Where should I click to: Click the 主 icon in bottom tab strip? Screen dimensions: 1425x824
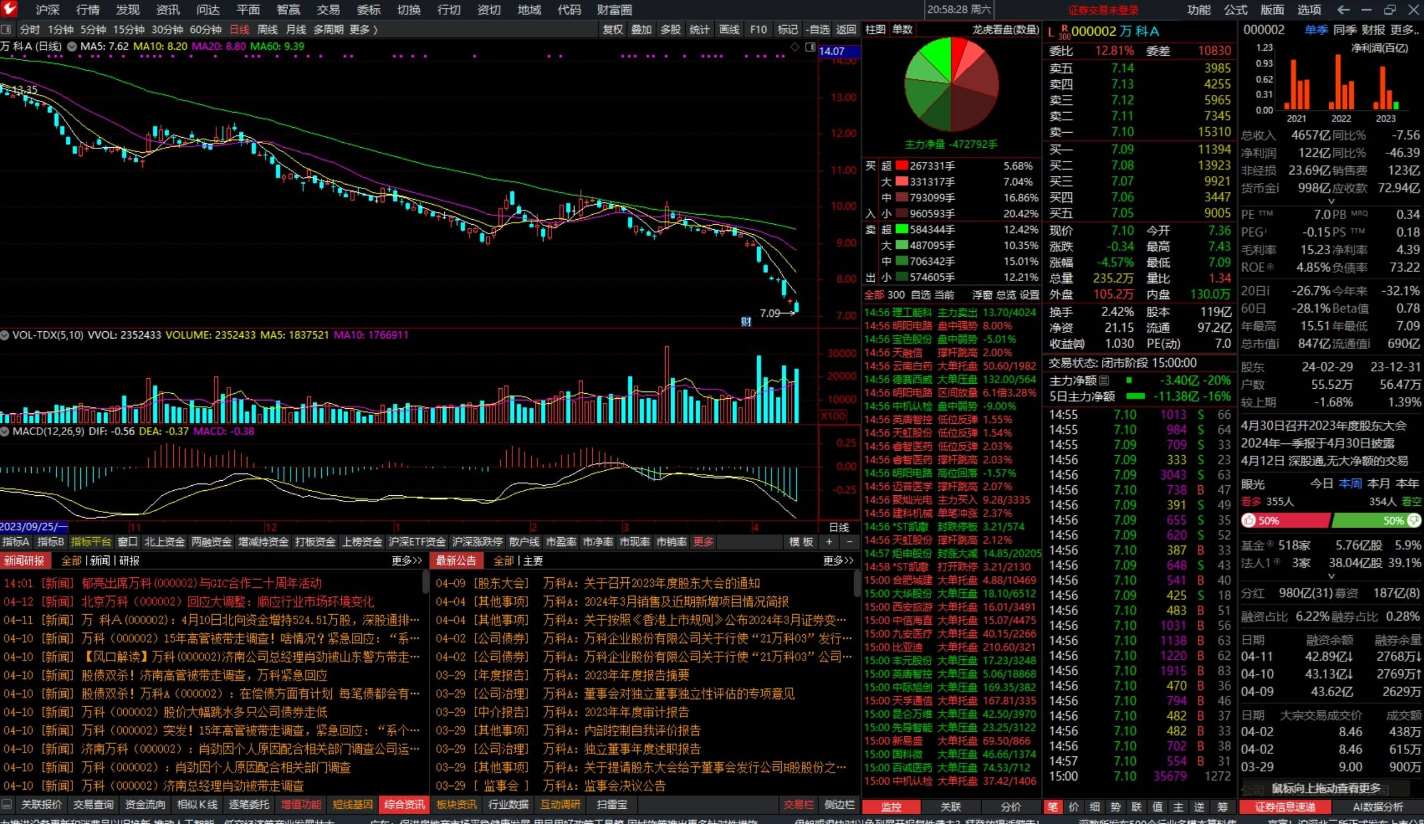1179,806
